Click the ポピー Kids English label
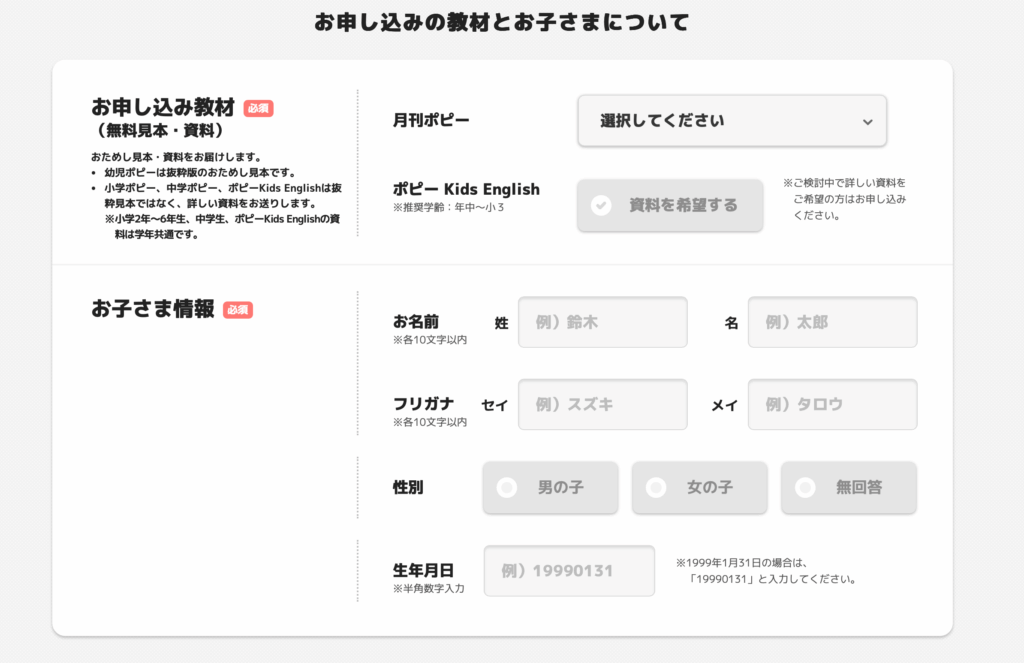1024x663 pixels. 466,189
